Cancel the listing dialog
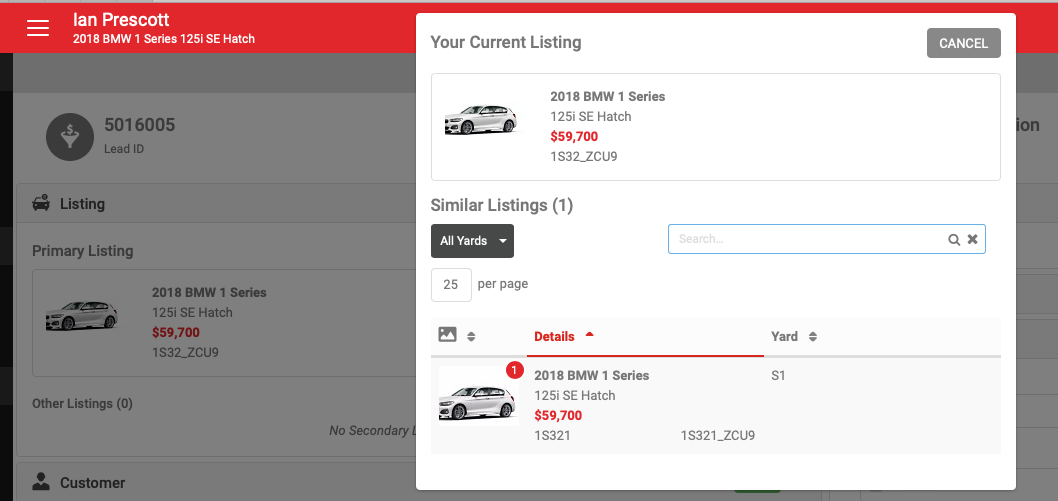The width and height of the screenshot is (1058, 501). pos(964,43)
